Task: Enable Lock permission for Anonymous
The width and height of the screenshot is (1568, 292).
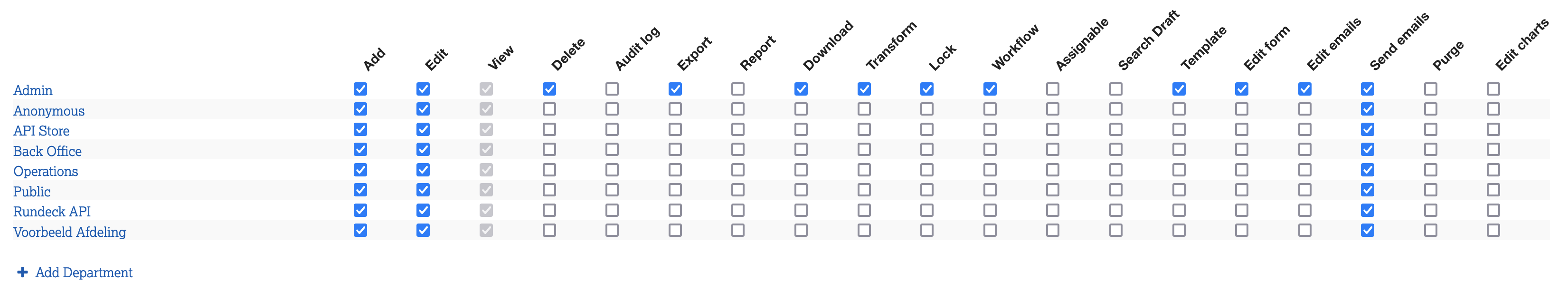Action: pyautogui.click(x=926, y=109)
